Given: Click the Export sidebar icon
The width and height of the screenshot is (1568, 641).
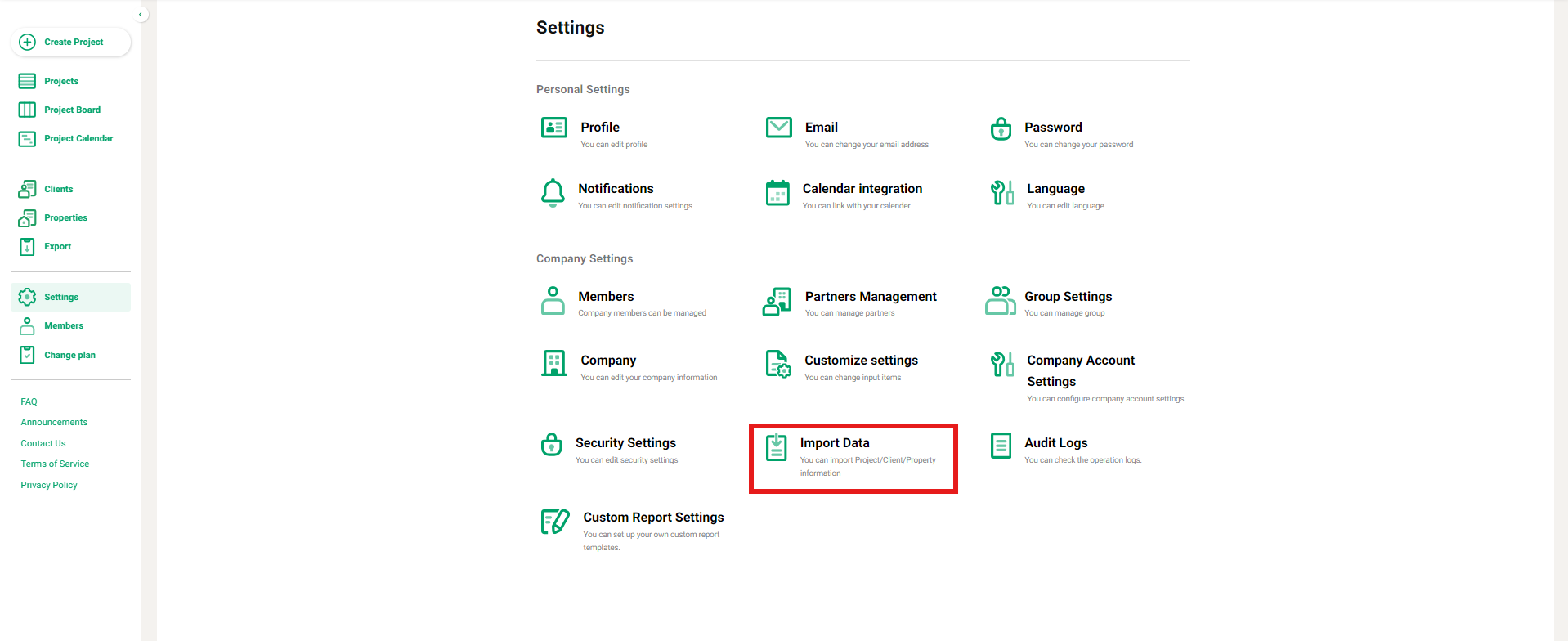Looking at the screenshot, I should point(27,247).
